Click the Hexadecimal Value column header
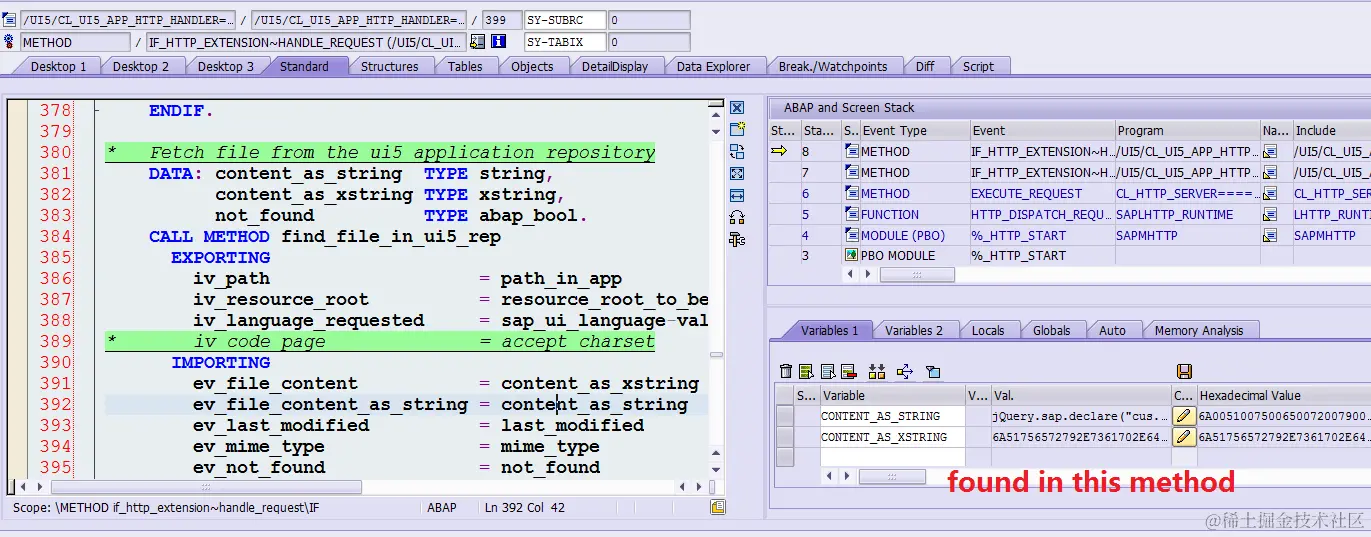 pyautogui.click(x=1283, y=395)
